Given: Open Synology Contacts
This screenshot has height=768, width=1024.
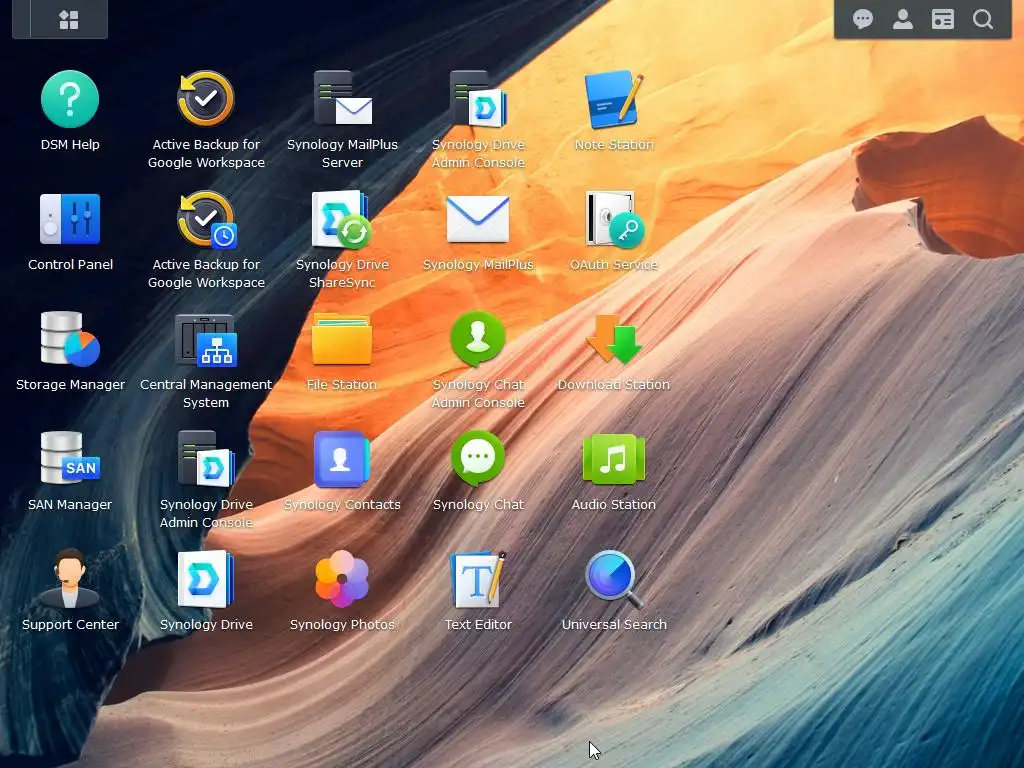Looking at the screenshot, I should (x=342, y=458).
